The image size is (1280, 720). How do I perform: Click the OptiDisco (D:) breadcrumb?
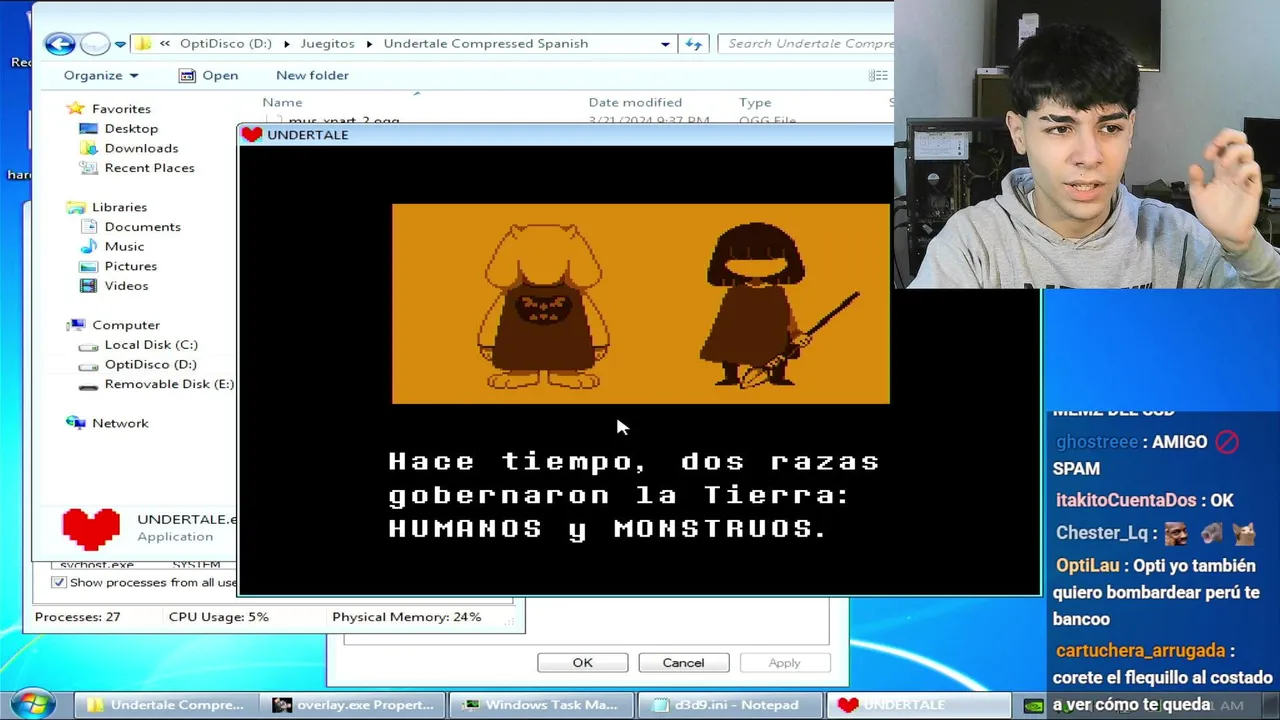coord(225,43)
